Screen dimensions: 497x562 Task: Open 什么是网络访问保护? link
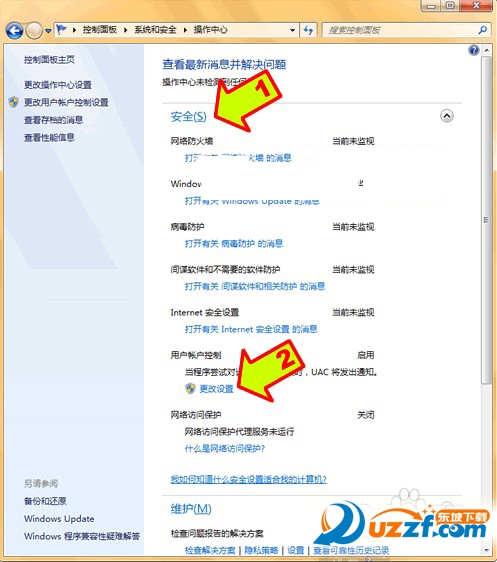pyautogui.click(x=225, y=448)
